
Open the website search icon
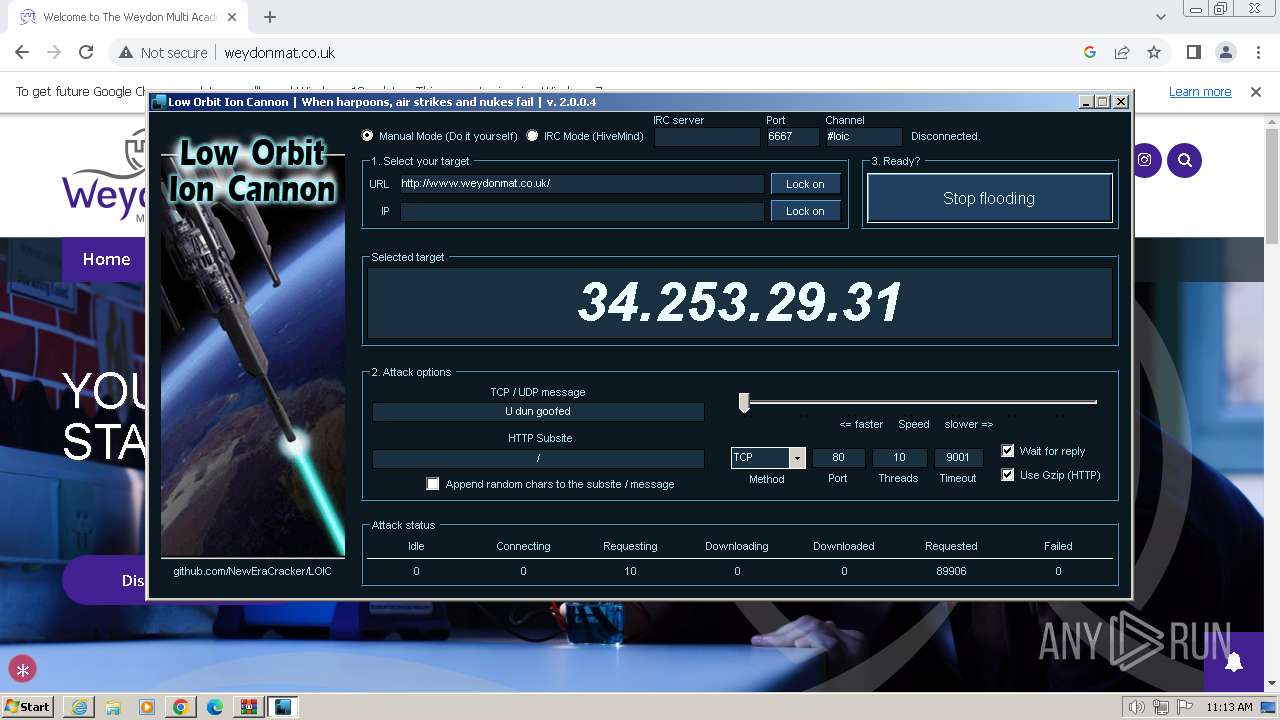pyautogui.click(x=1185, y=160)
